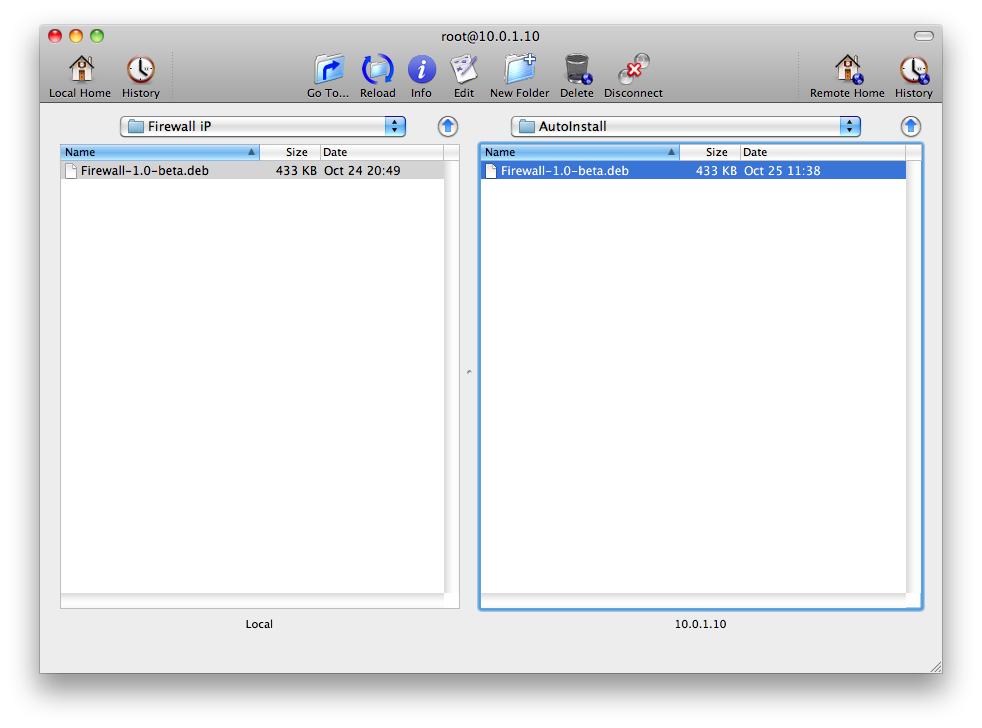Select local Firewall-1.0-beta.deb file
The width and height of the screenshot is (982, 728).
(145, 171)
